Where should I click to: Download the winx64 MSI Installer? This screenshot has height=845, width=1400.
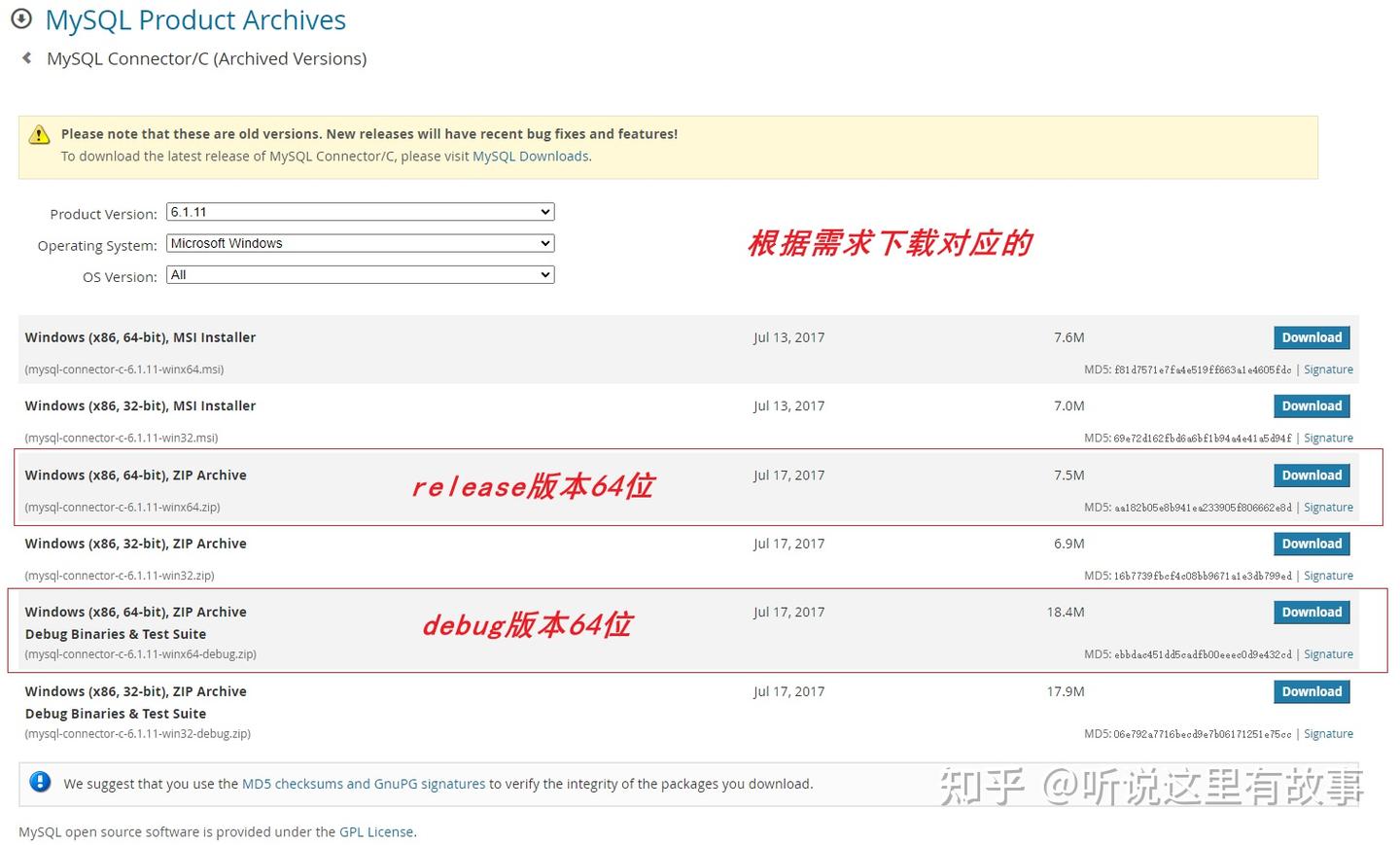pos(1311,336)
